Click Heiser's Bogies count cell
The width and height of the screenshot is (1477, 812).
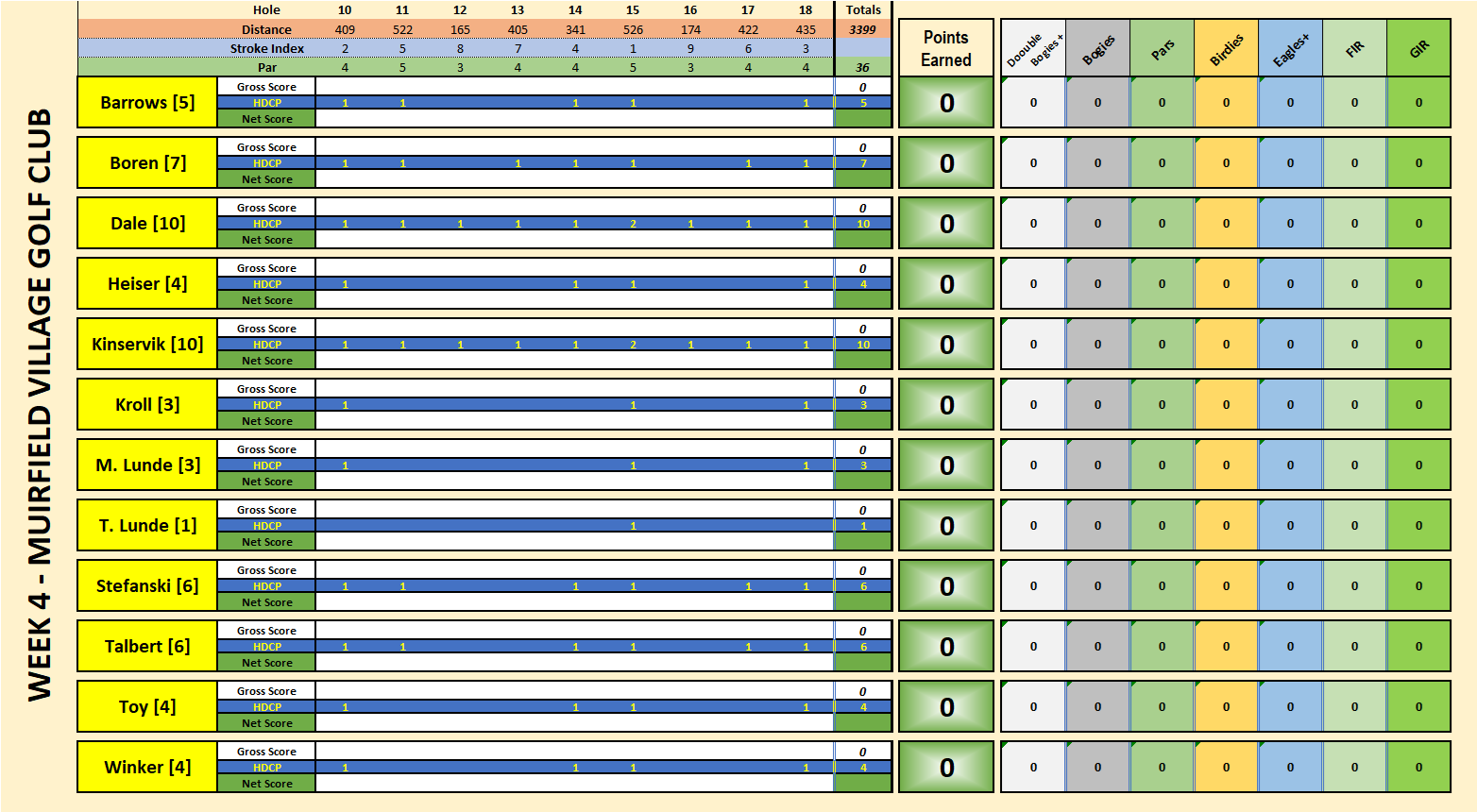coord(1097,284)
